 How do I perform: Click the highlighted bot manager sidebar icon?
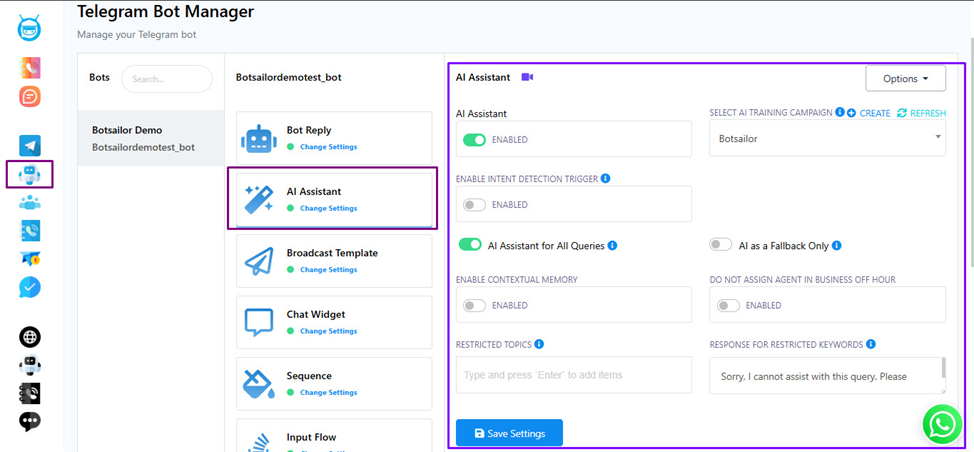pos(30,174)
